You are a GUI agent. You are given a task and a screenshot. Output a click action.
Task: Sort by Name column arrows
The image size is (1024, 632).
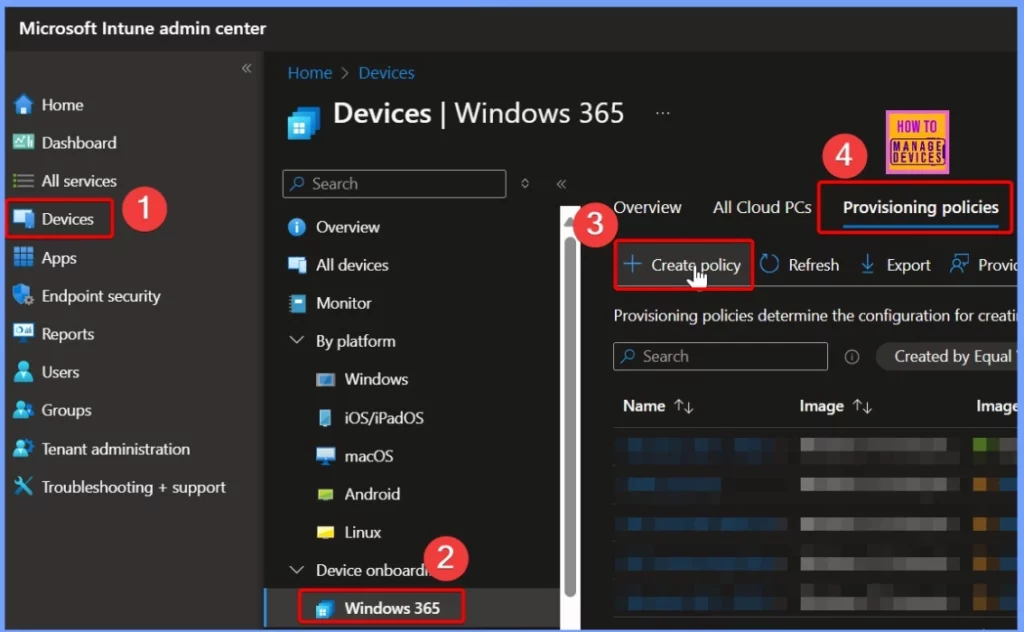(684, 406)
